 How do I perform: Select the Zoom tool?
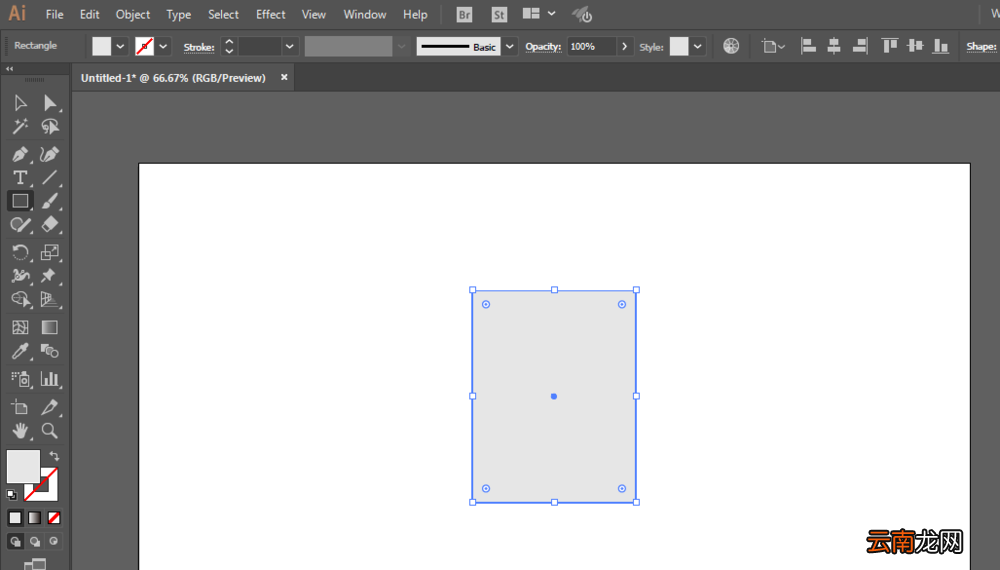click(50, 430)
